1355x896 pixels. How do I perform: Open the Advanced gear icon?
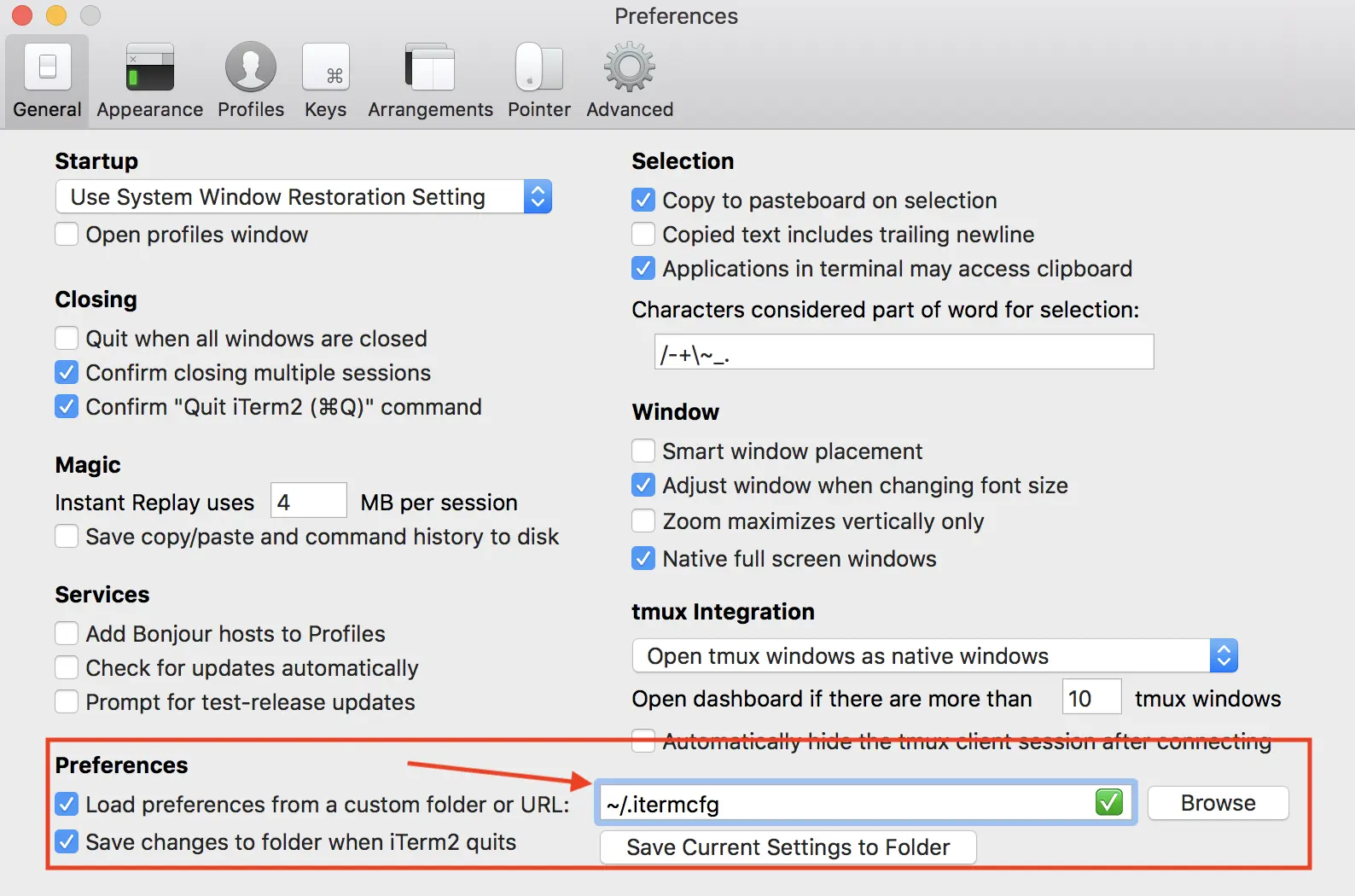630,67
